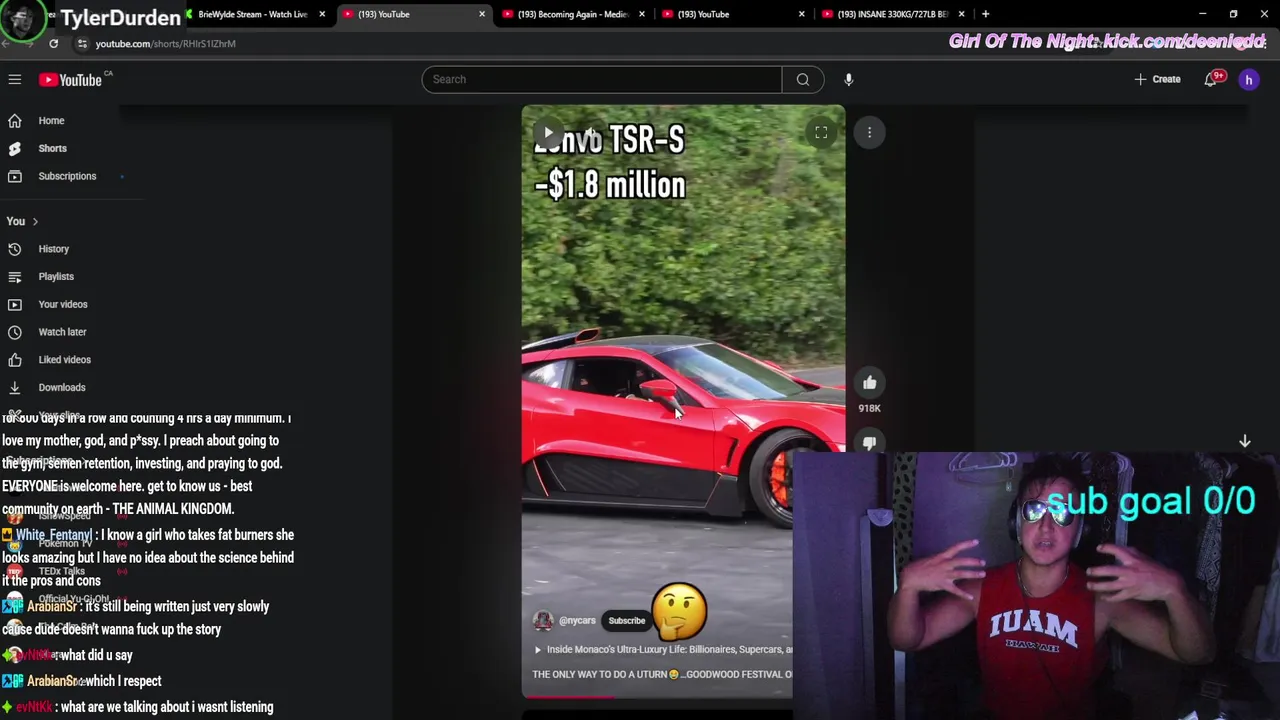Switch to the BrieWylde Stream tab
The image size is (1280, 720).
[252, 14]
